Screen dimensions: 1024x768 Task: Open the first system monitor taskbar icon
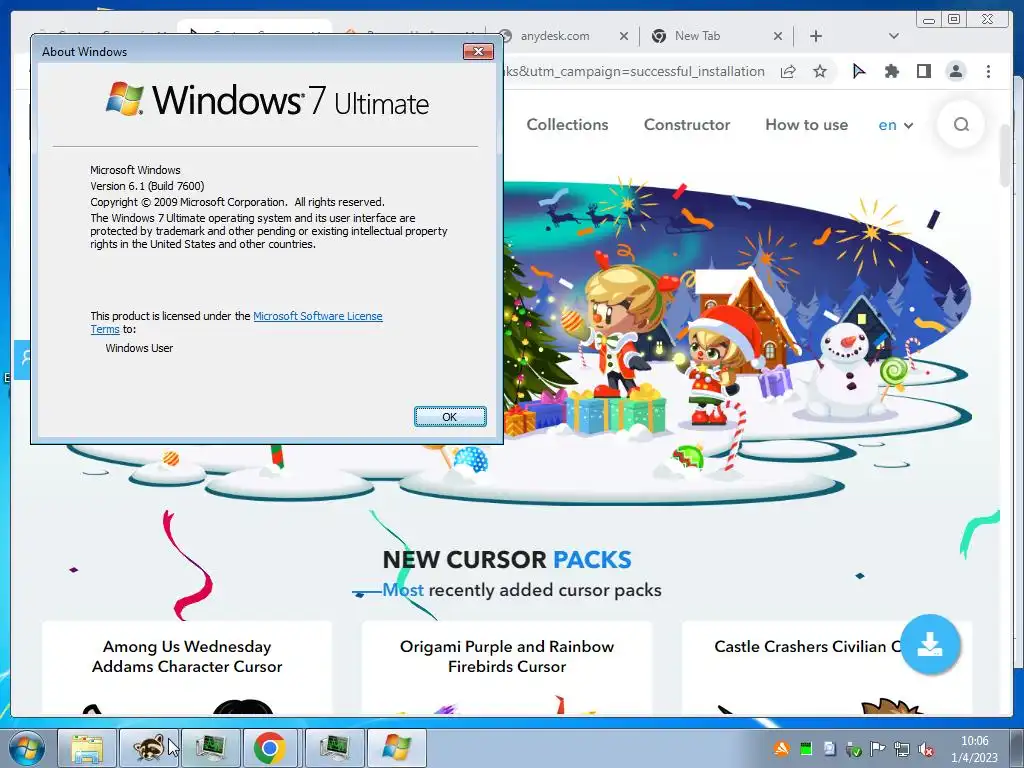coord(210,748)
